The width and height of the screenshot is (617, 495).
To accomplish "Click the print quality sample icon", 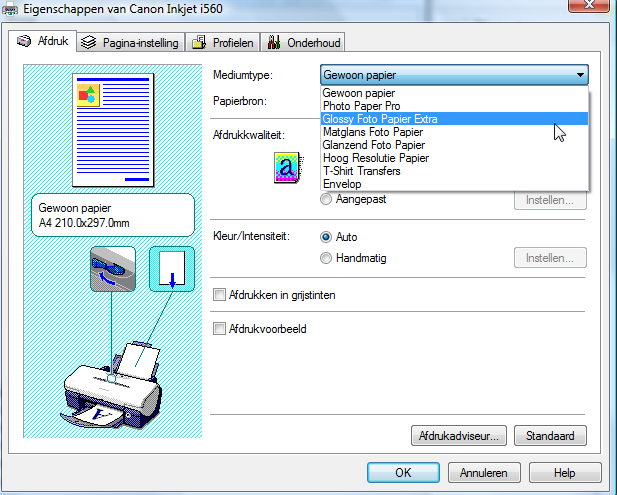I will click(287, 168).
